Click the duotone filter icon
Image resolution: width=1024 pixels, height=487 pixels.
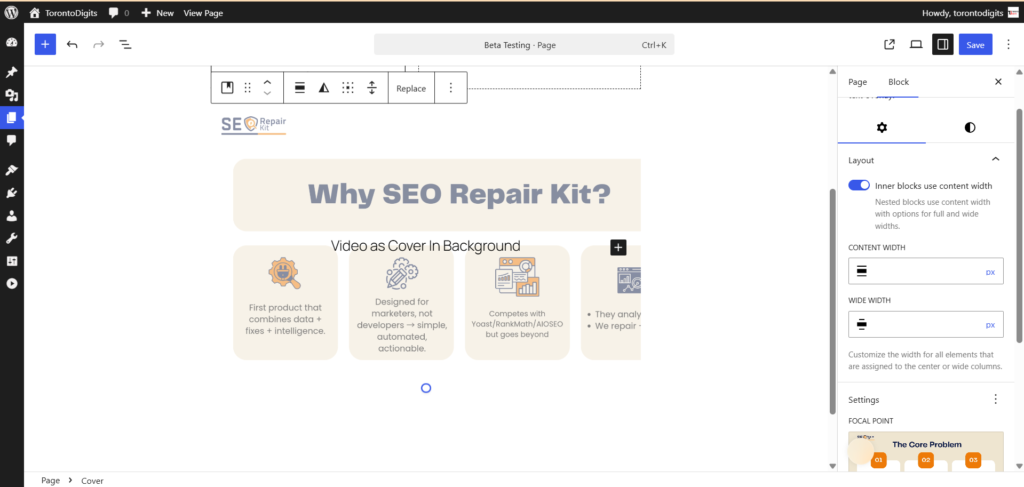click(x=323, y=88)
